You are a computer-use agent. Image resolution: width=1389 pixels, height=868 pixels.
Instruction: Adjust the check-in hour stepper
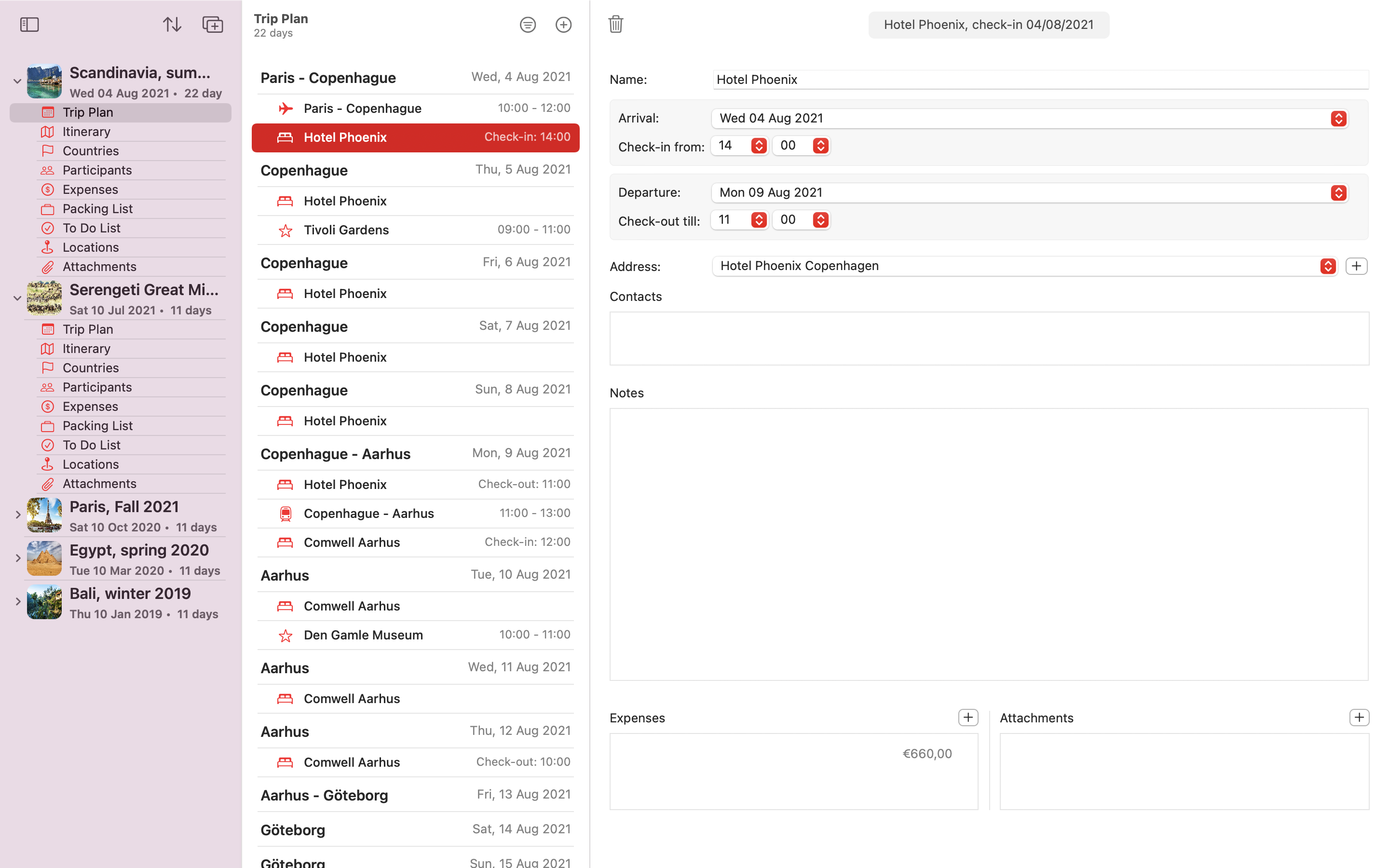pyautogui.click(x=759, y=146)
